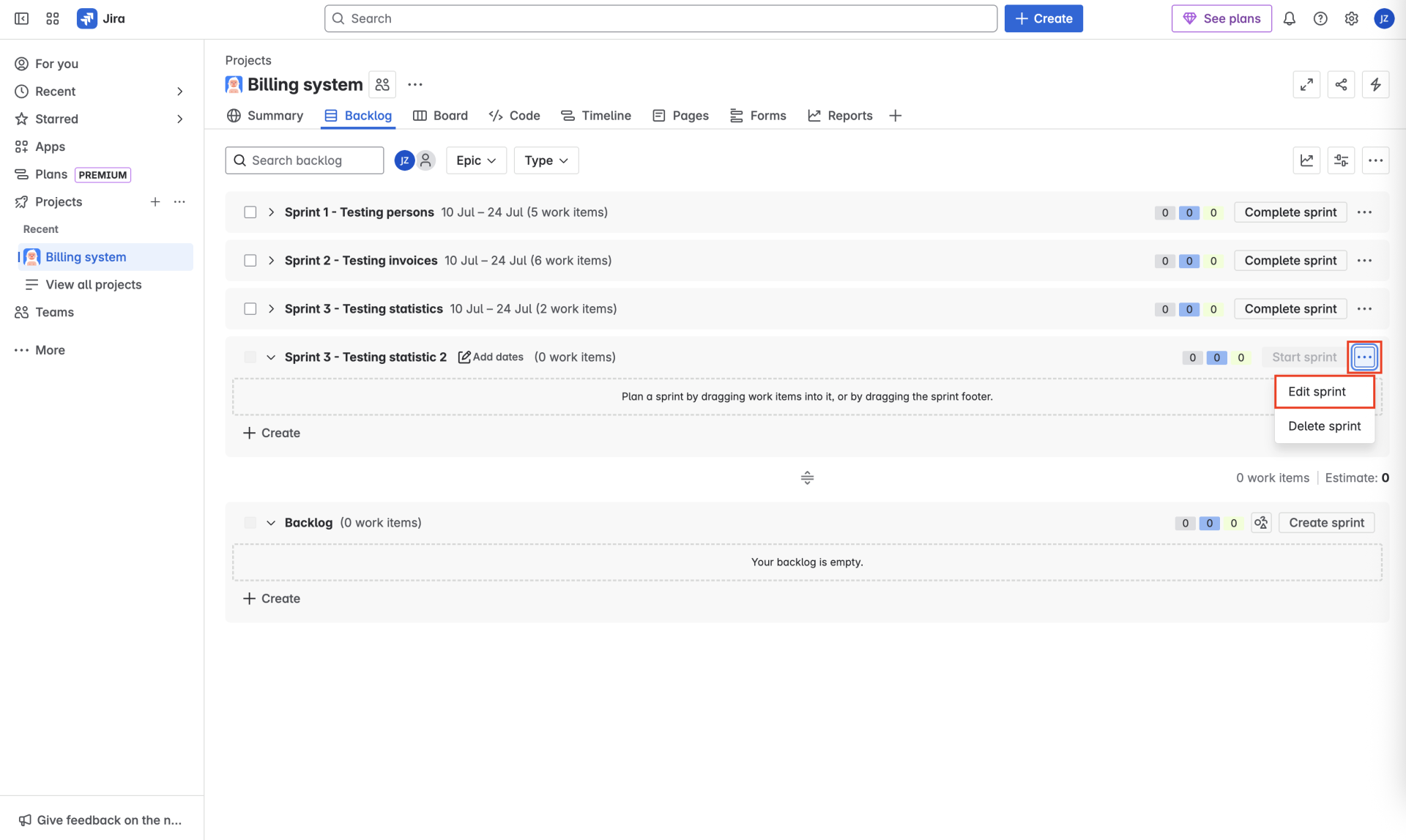Screen dimensions: 1406x840
Task: Open the insights chart icon
Action: [1306, 160]
